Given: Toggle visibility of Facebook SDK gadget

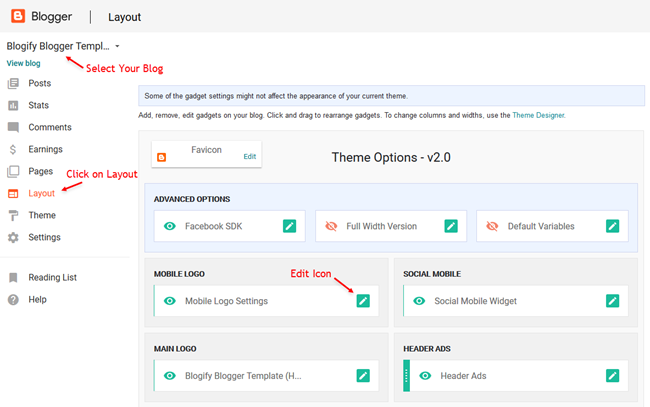Looking at the screenshot, I should pos(170,226).
